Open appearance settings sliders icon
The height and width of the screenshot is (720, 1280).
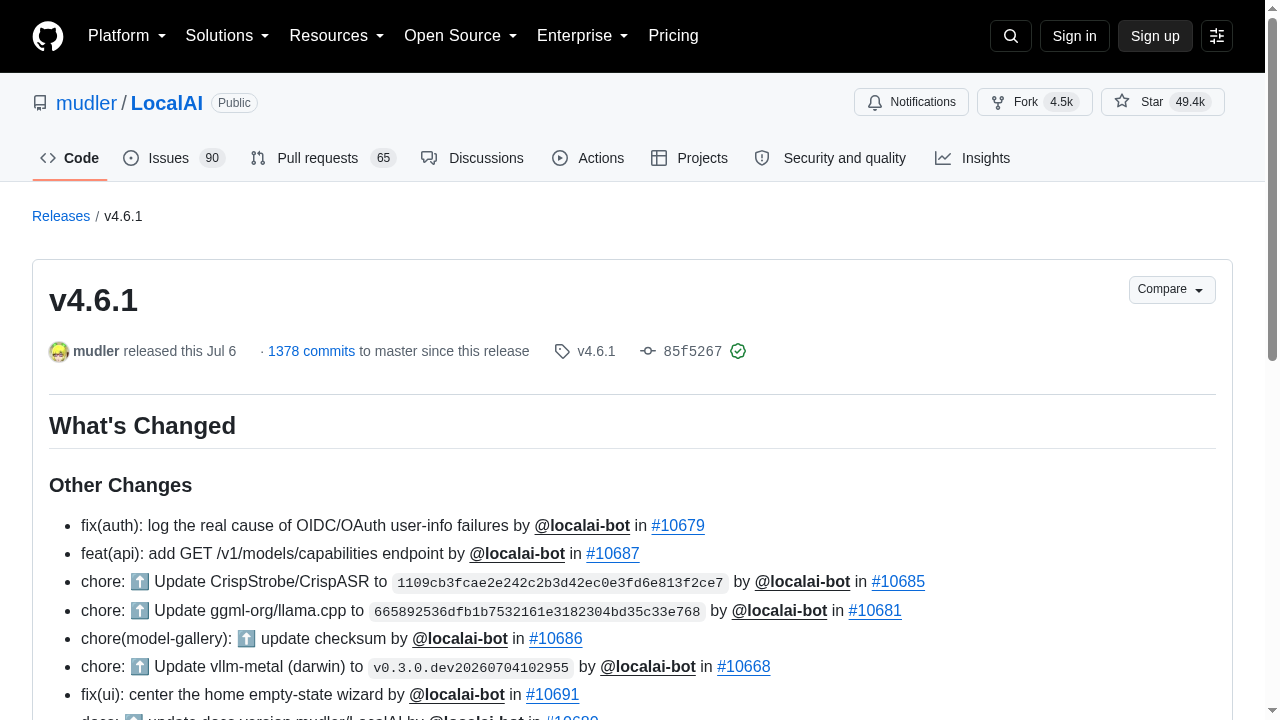tap(1217, 36)
